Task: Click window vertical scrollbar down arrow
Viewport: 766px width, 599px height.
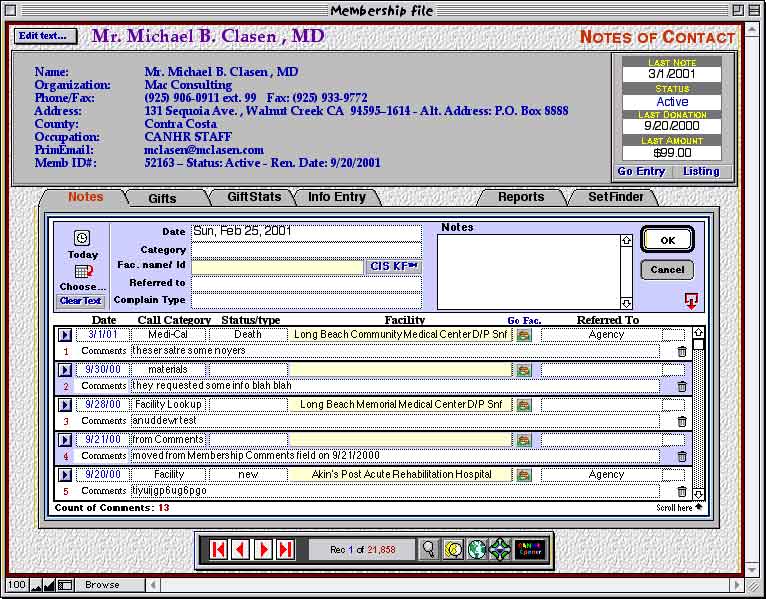Action: [x=752, y=569]
